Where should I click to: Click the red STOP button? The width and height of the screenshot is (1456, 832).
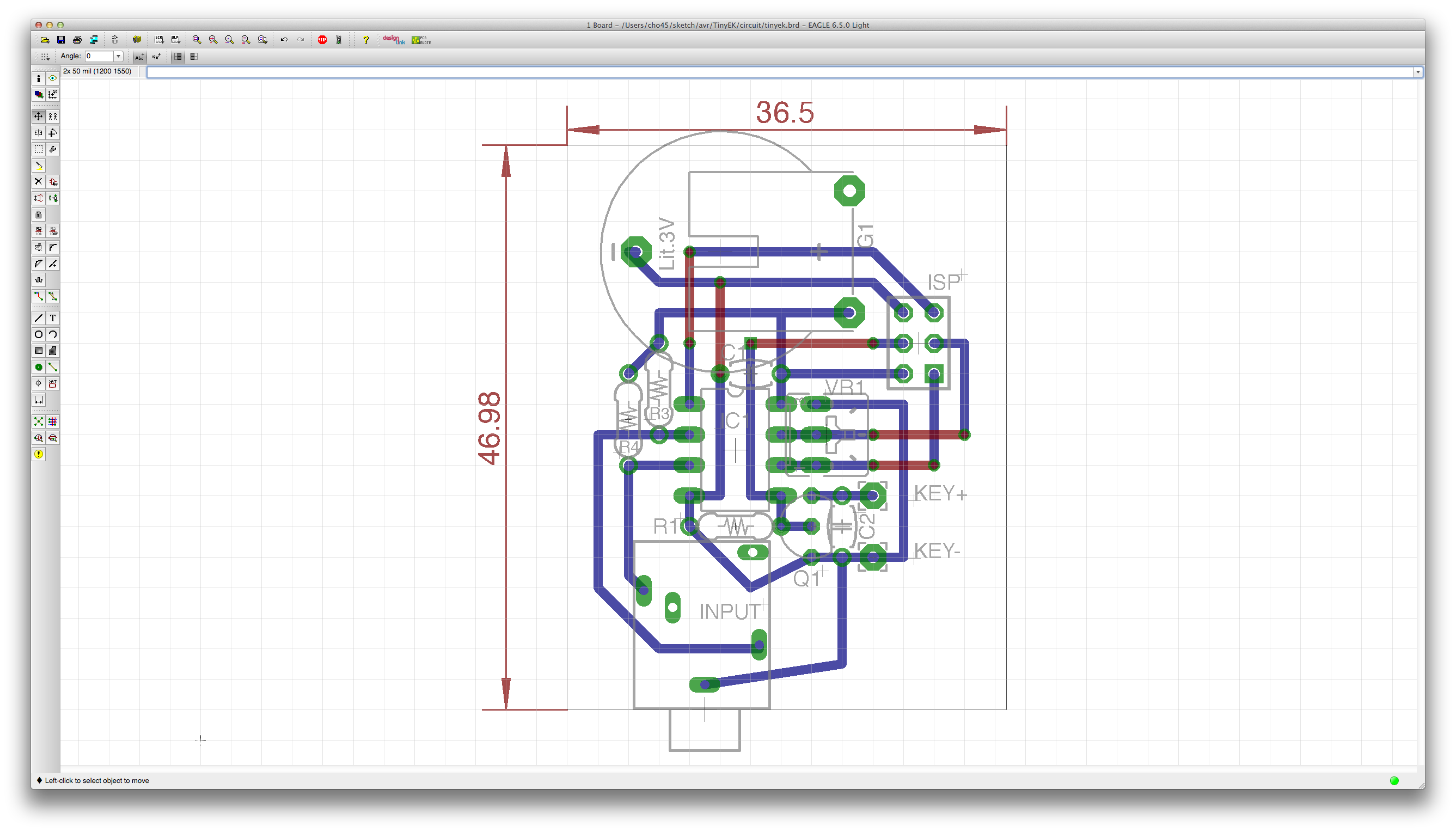click(322, 39)
